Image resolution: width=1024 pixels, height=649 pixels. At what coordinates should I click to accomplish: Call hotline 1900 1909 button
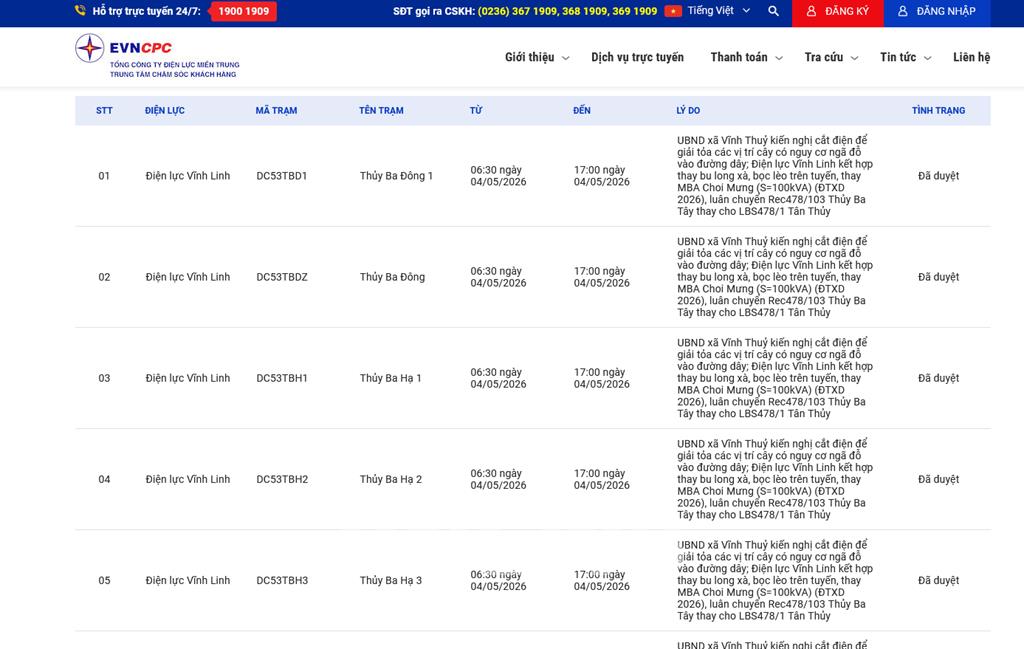[x=243, y=11]
